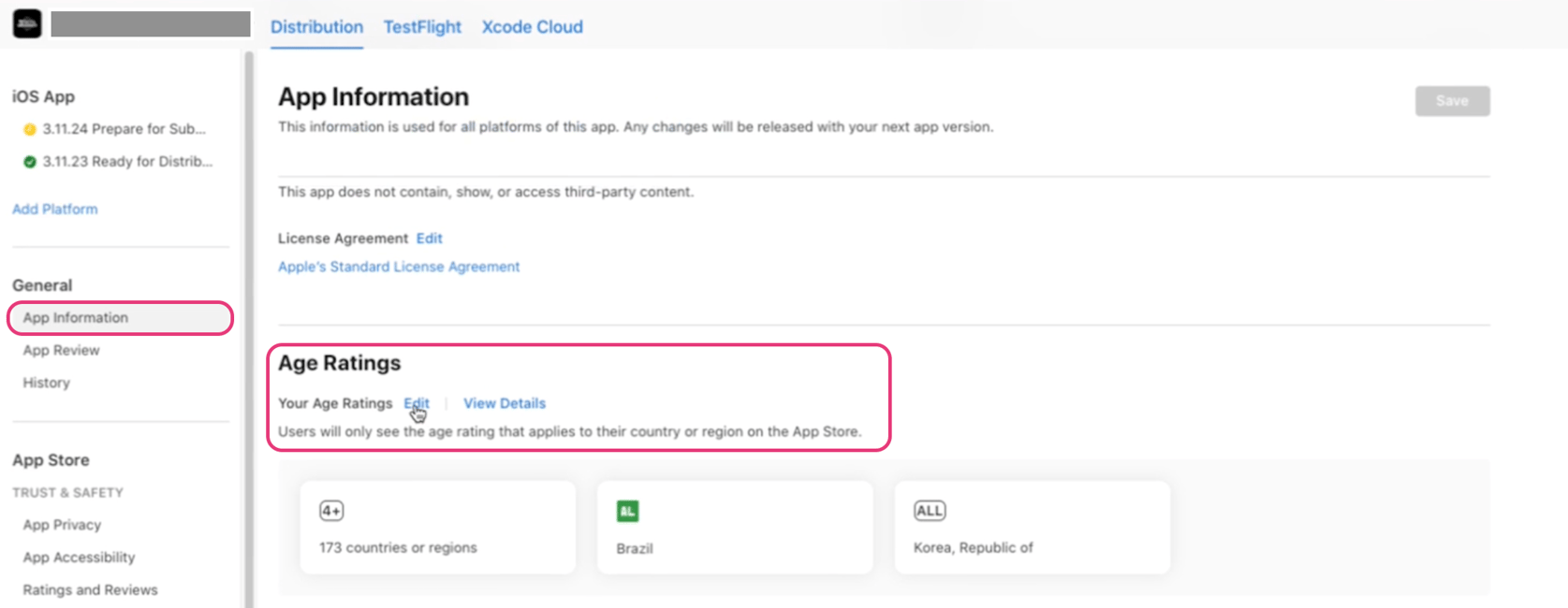Image resolution: width=1568 pixels, height=608 pixels.
Task: Click the app icon in the header
Action: [27, 23]
